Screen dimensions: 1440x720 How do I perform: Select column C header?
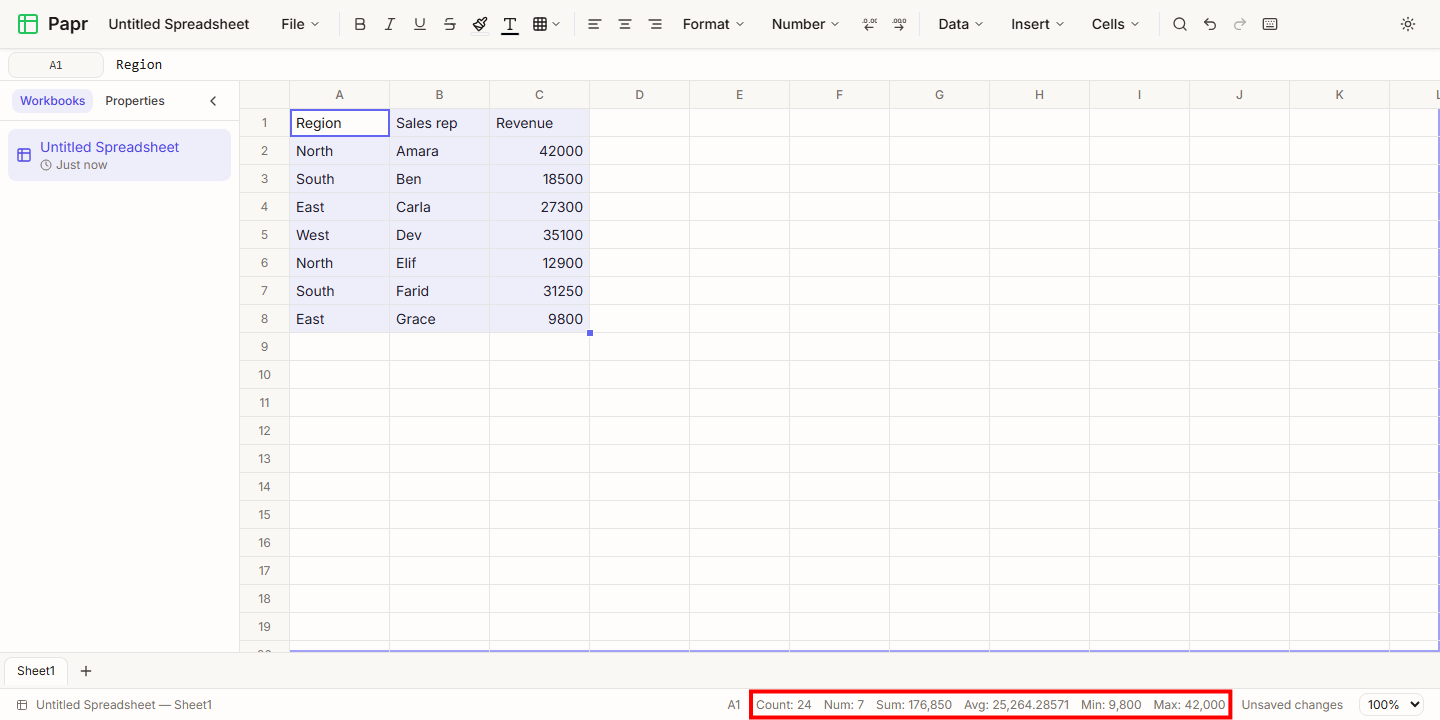(x=539, y=95)
